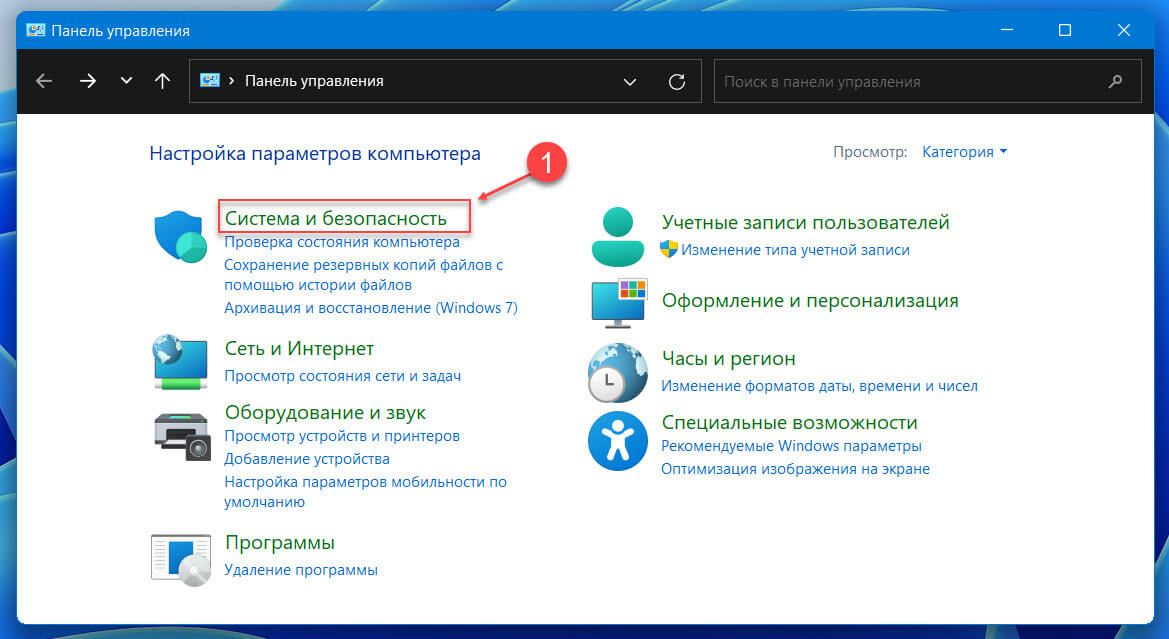Click the UAC shield beside Изменение типа учетной записи
1169x639 pixels.
(x=669, y=249)
